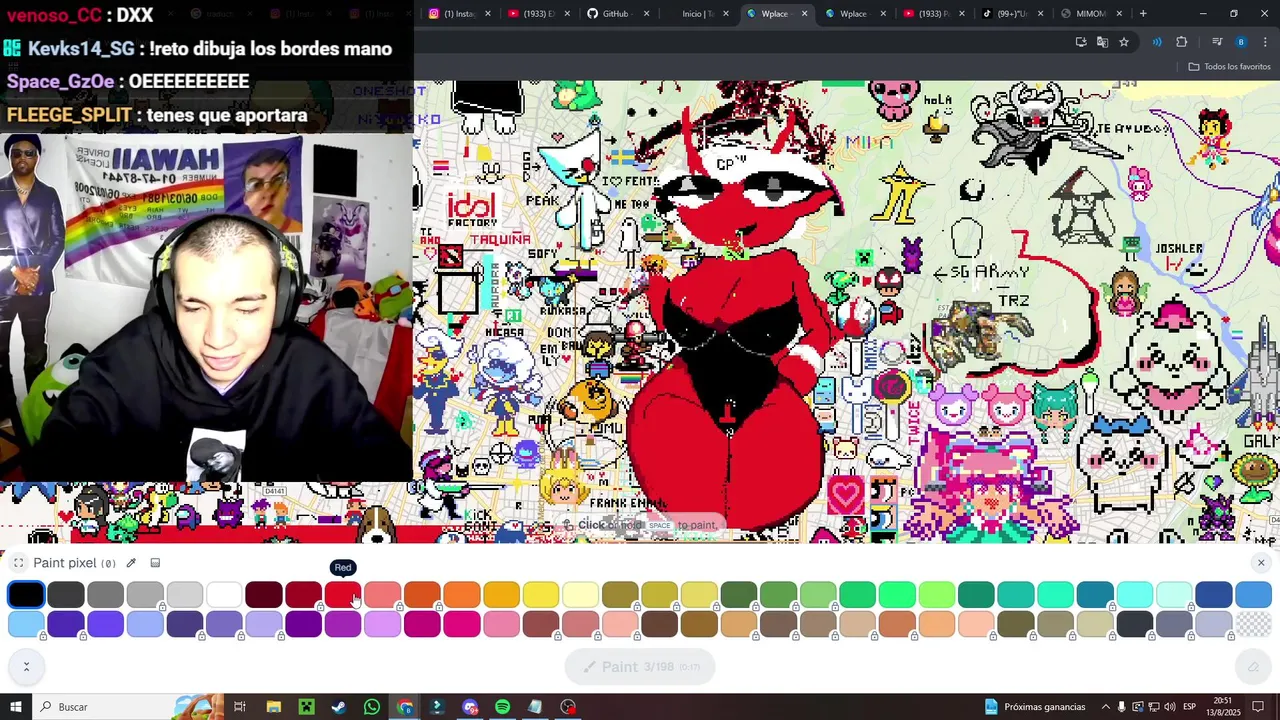This screenshot has width=1280, height=720.
Task: Expand the hidden system tray icons
Action: pyautogui.click(x=1105, y=707)
